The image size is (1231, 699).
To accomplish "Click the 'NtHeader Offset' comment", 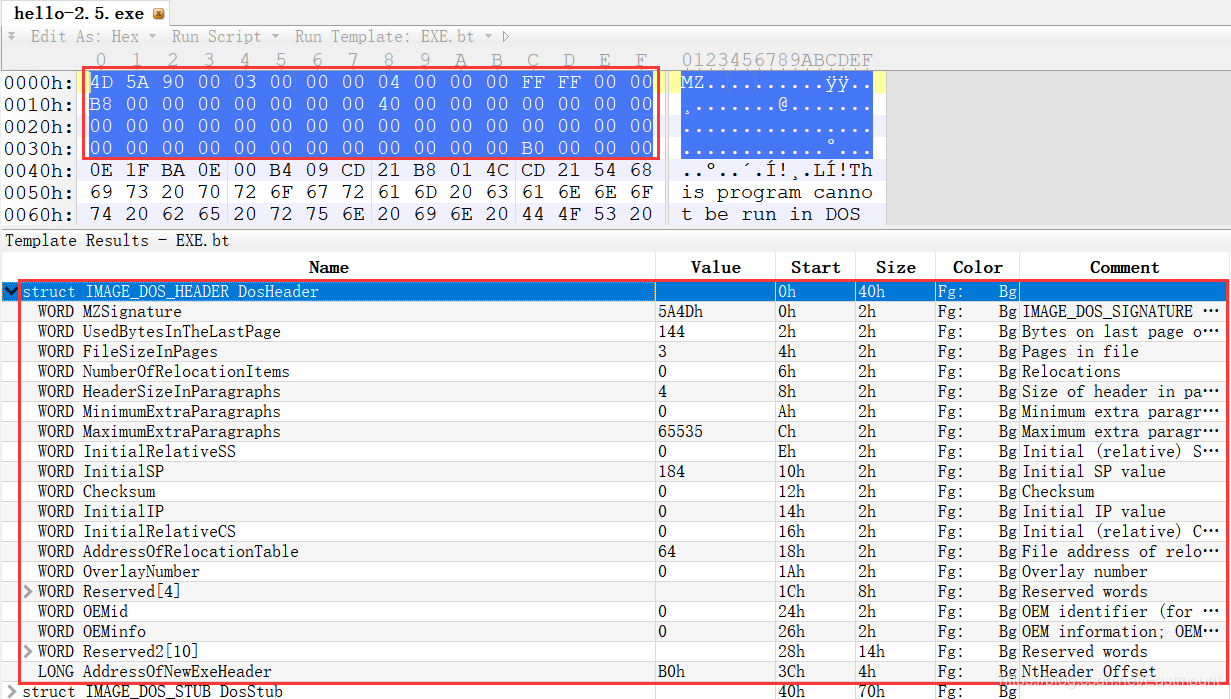I will [1089, 672].
